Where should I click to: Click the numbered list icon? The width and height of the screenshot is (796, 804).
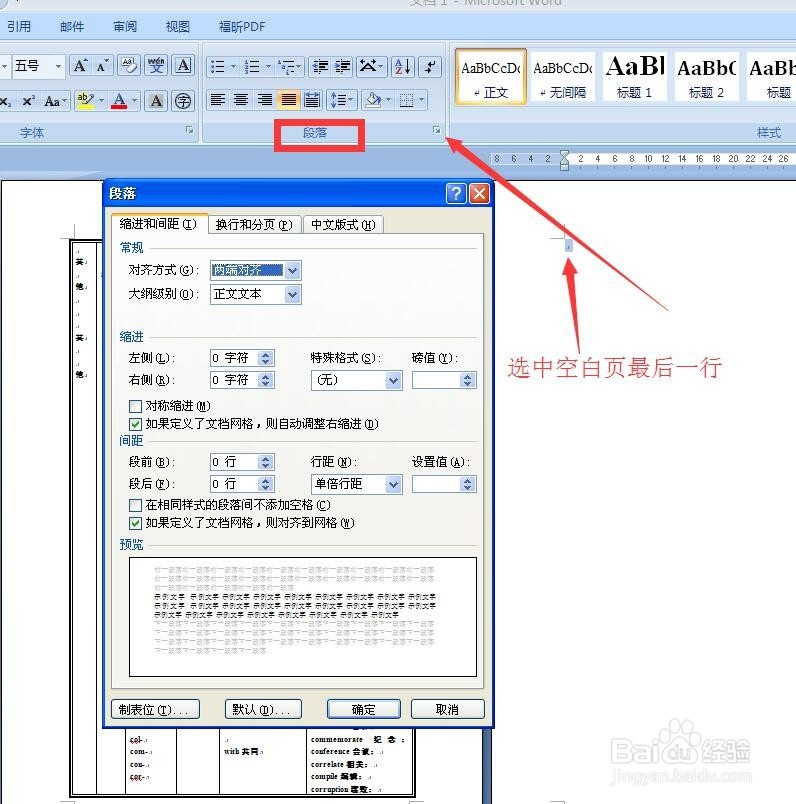pos(252,67)
